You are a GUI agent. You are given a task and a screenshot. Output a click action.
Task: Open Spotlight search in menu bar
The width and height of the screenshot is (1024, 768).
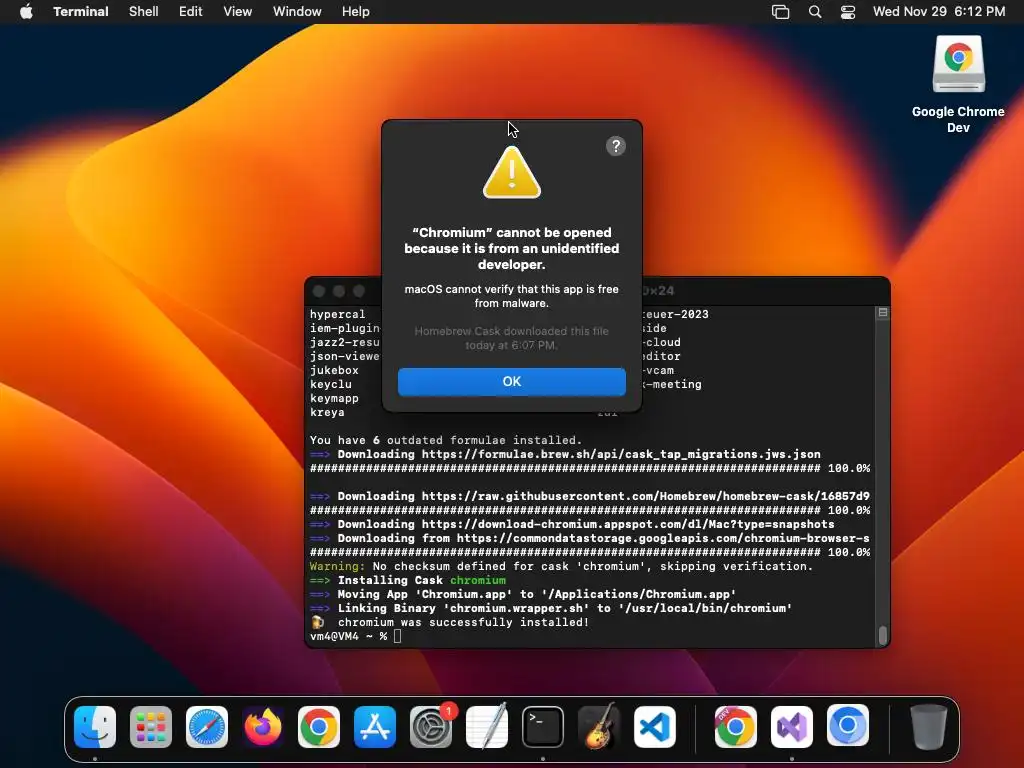coord(815,12)
